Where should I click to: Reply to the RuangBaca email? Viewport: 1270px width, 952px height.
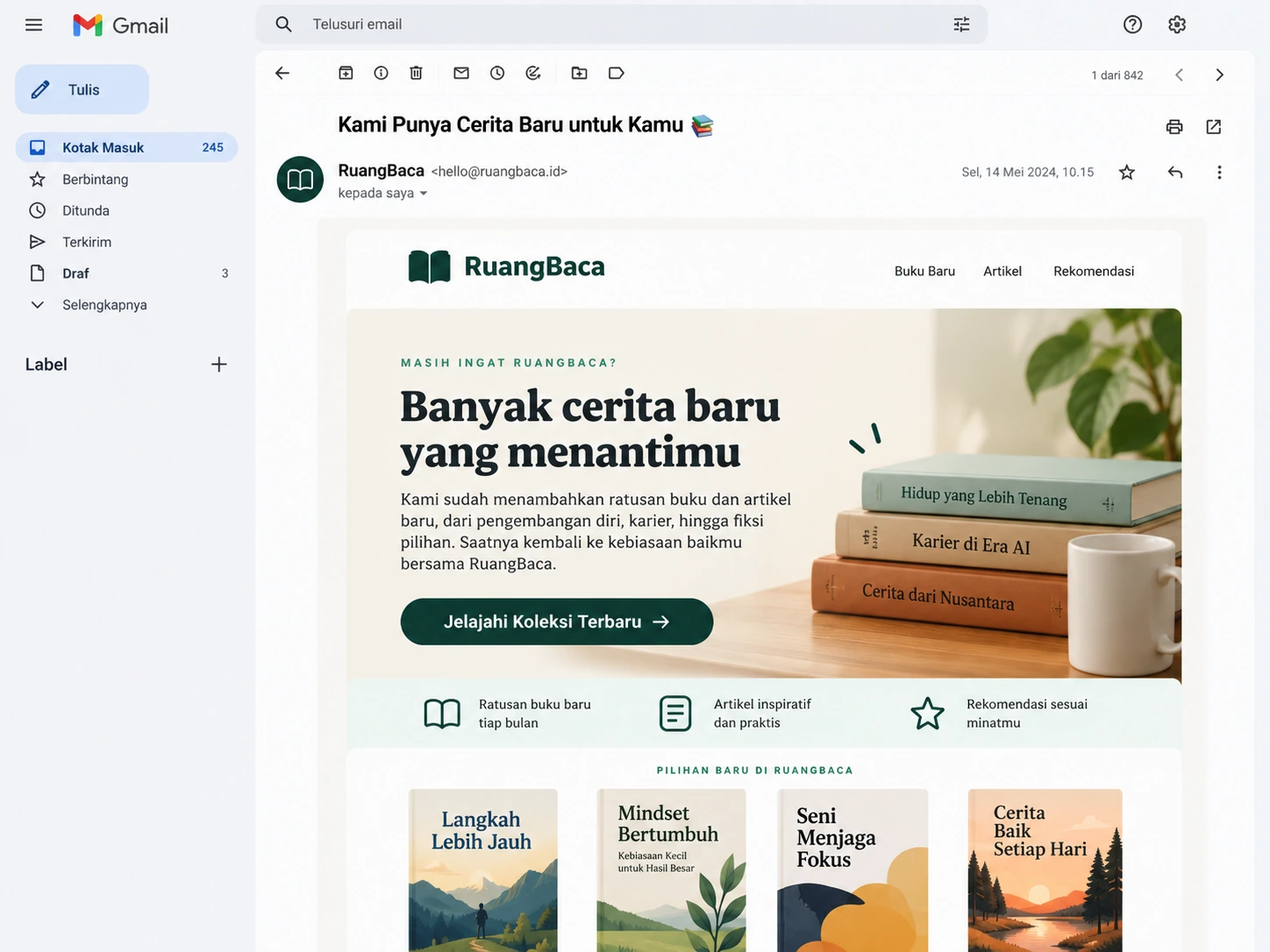(1175, 173)
